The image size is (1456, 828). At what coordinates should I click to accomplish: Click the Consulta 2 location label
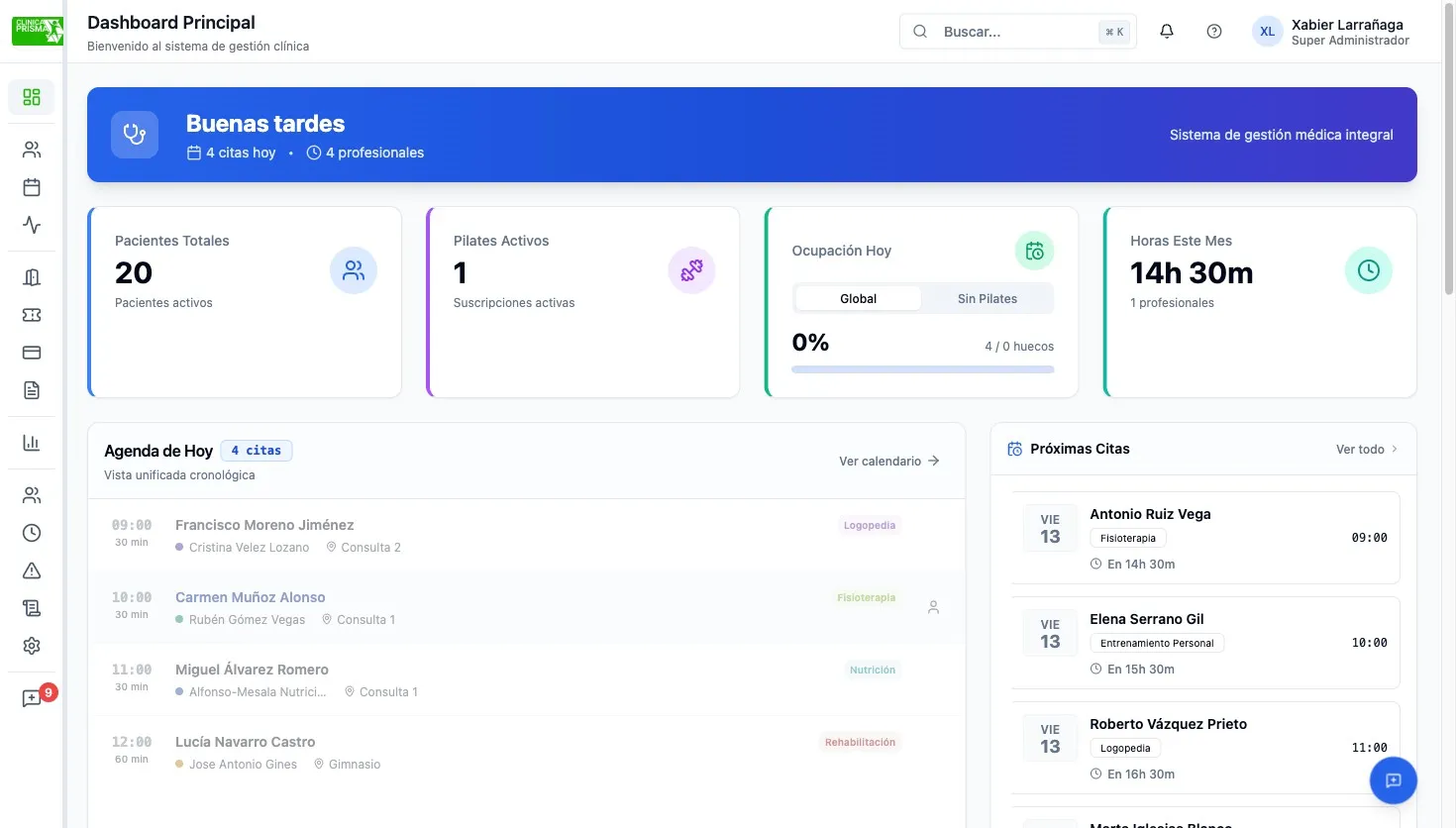[371, 548]
